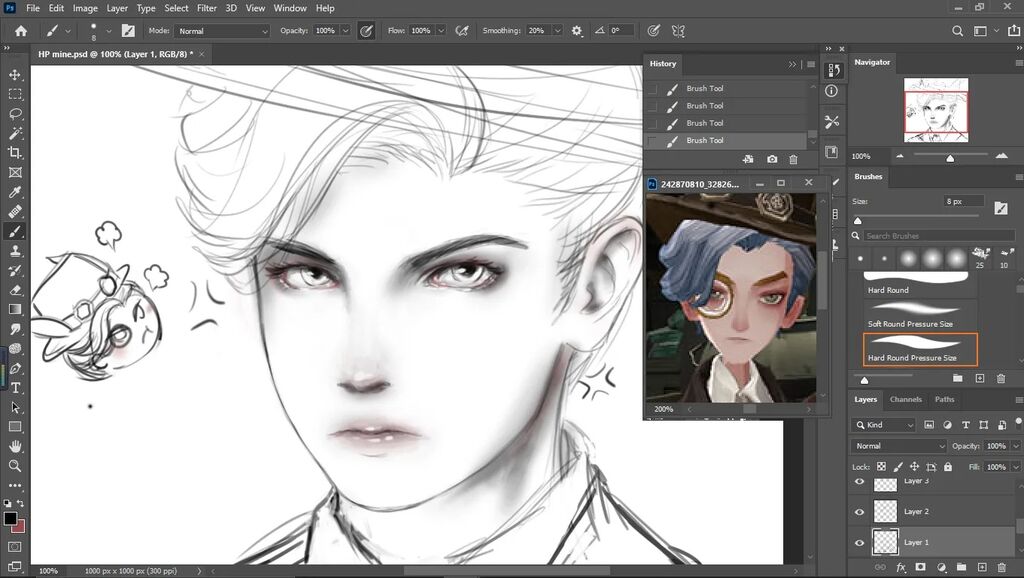The height and width of the screenshot is (578, 1024).
Task: Select the Clone Stamp tool
Action: (x=15, y=251)
